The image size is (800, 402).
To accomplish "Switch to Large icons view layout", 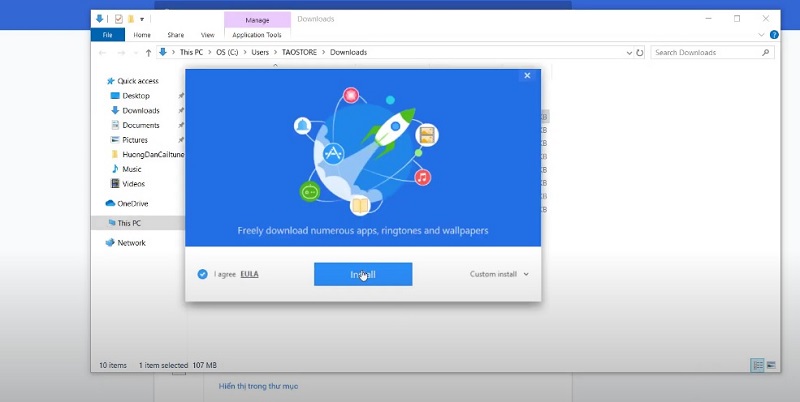I will [771, 365].
